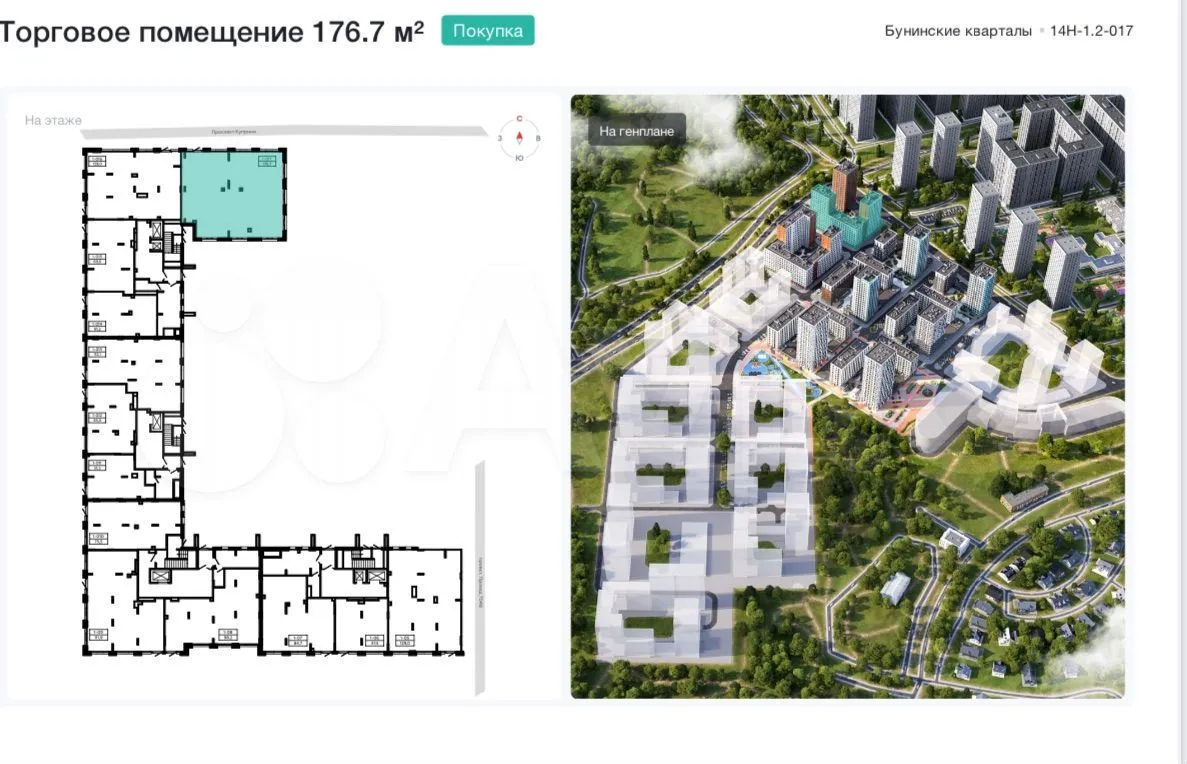Click the unit code 14Н-1.2-017
The width and height of the screenshot is (1187, 764).
pos(1091,31)
